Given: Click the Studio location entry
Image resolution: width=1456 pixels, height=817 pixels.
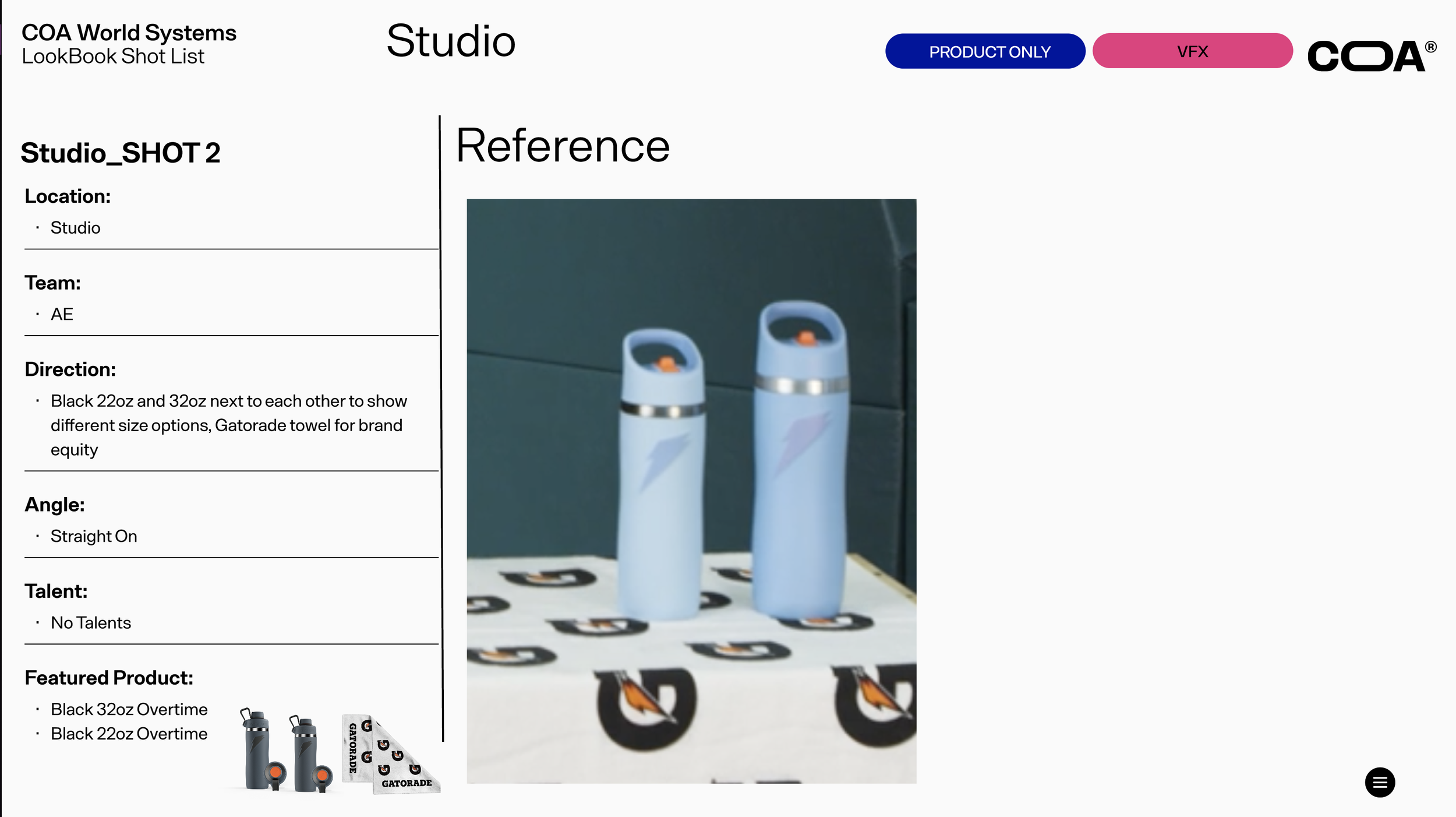Looking at the screenshot, I should click(x=75, y=228).
